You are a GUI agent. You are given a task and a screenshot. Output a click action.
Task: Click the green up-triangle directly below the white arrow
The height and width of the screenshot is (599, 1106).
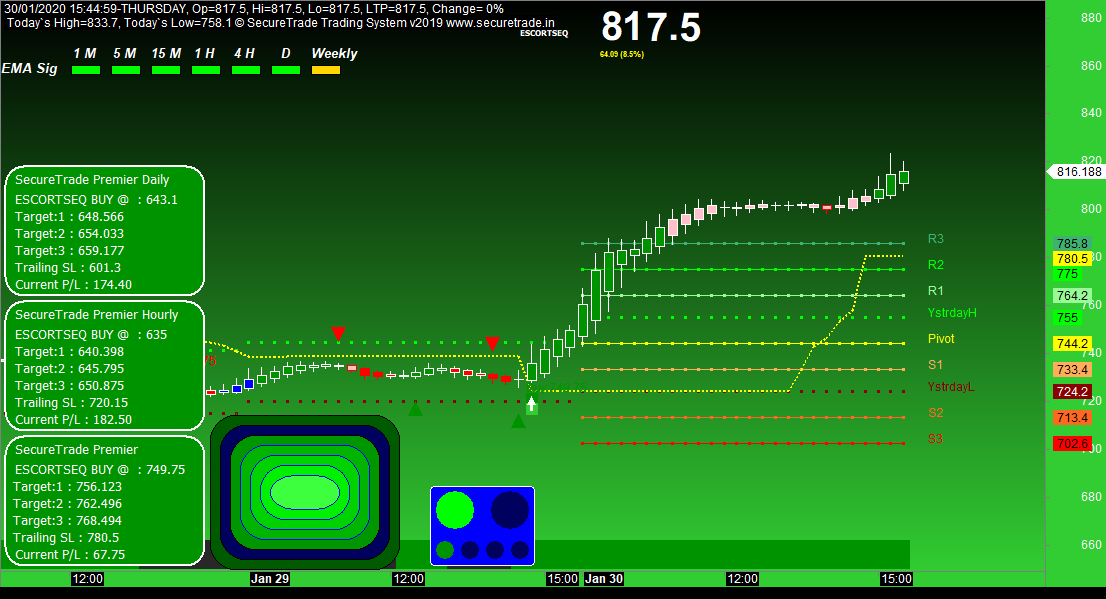[518, 421]
